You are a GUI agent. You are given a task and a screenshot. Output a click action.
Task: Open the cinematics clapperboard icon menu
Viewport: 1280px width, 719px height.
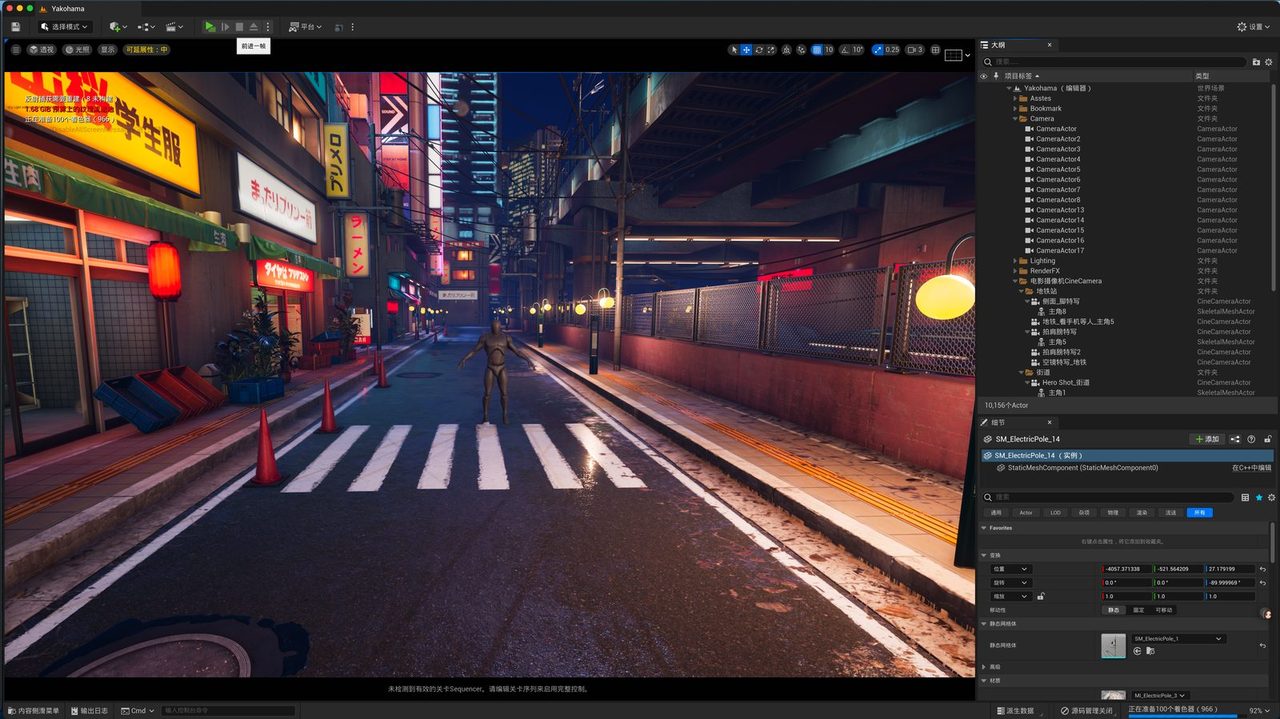[175, 26]
